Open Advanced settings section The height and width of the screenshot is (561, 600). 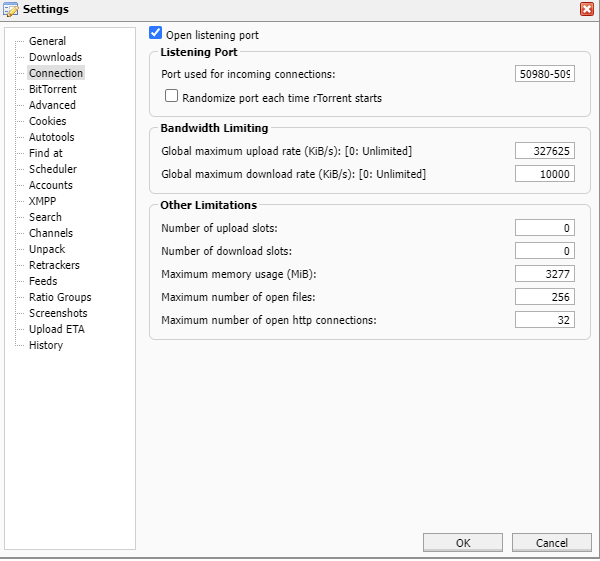[x=52, y=105]
